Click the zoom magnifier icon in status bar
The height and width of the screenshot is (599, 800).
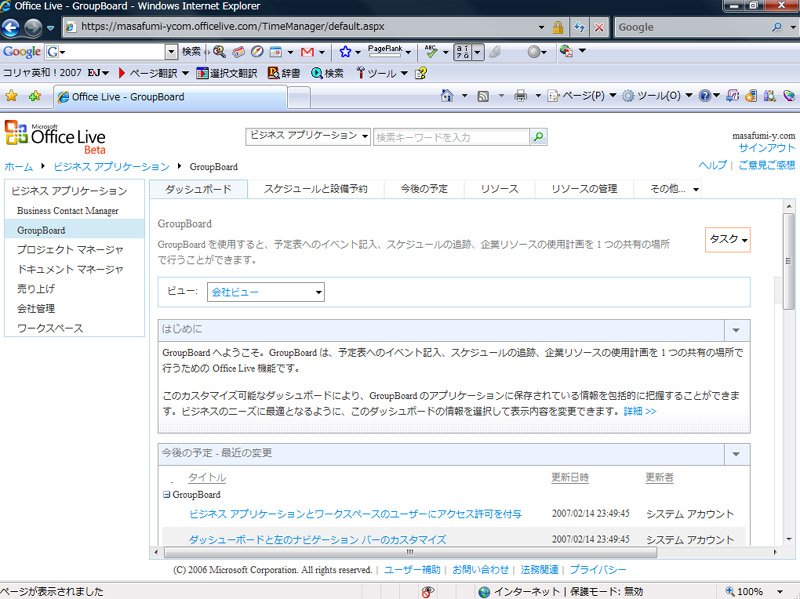point(730,591)
